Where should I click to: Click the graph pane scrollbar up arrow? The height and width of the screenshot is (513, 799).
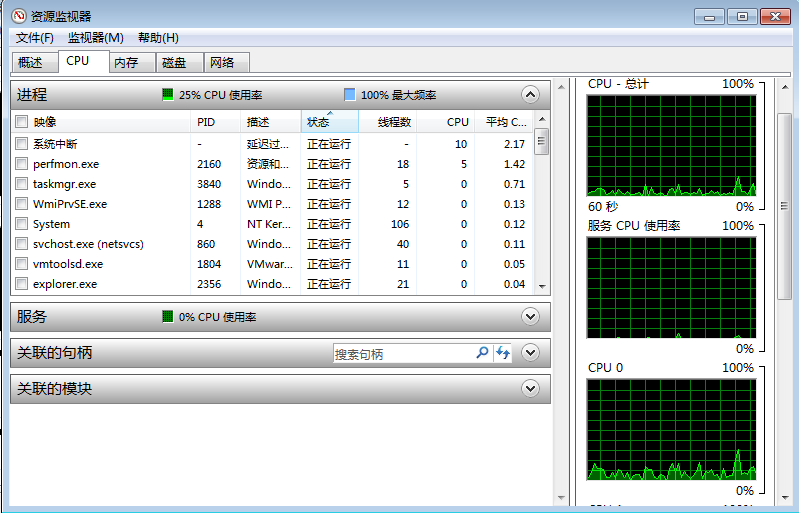click(785, 88)
